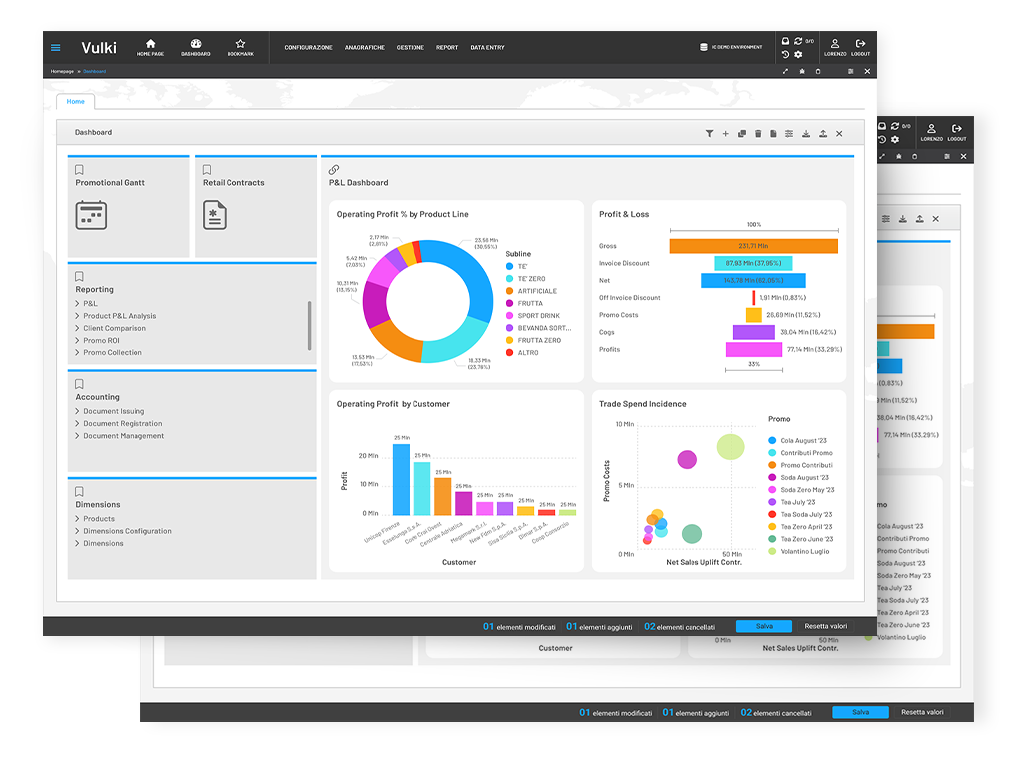Open the Promotional Gantt calendar tile
The image size is (1024, 780).
[91, 215]
